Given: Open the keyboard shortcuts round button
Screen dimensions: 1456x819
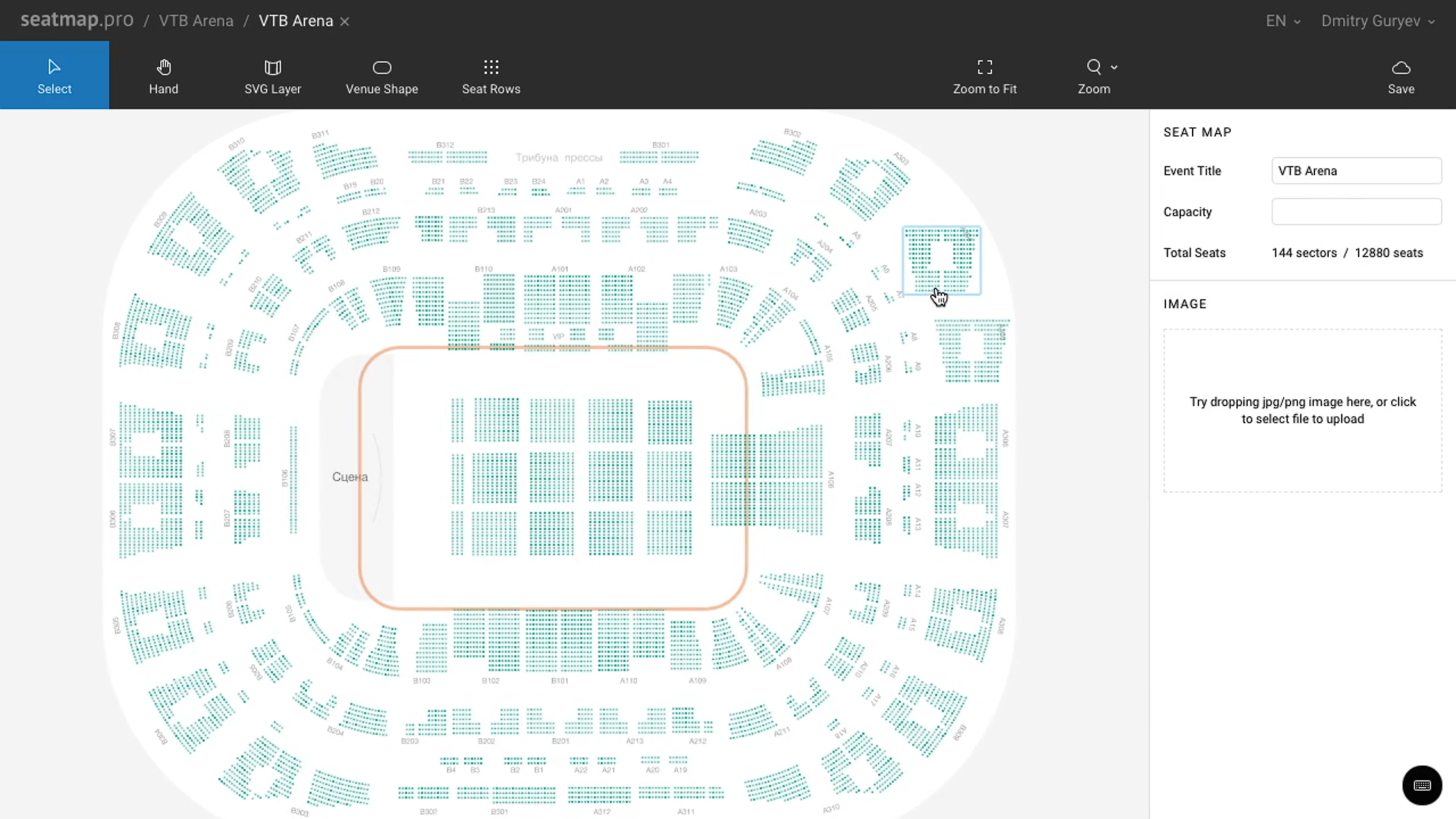Looking at the screenshot, I should click(1422, 785).
